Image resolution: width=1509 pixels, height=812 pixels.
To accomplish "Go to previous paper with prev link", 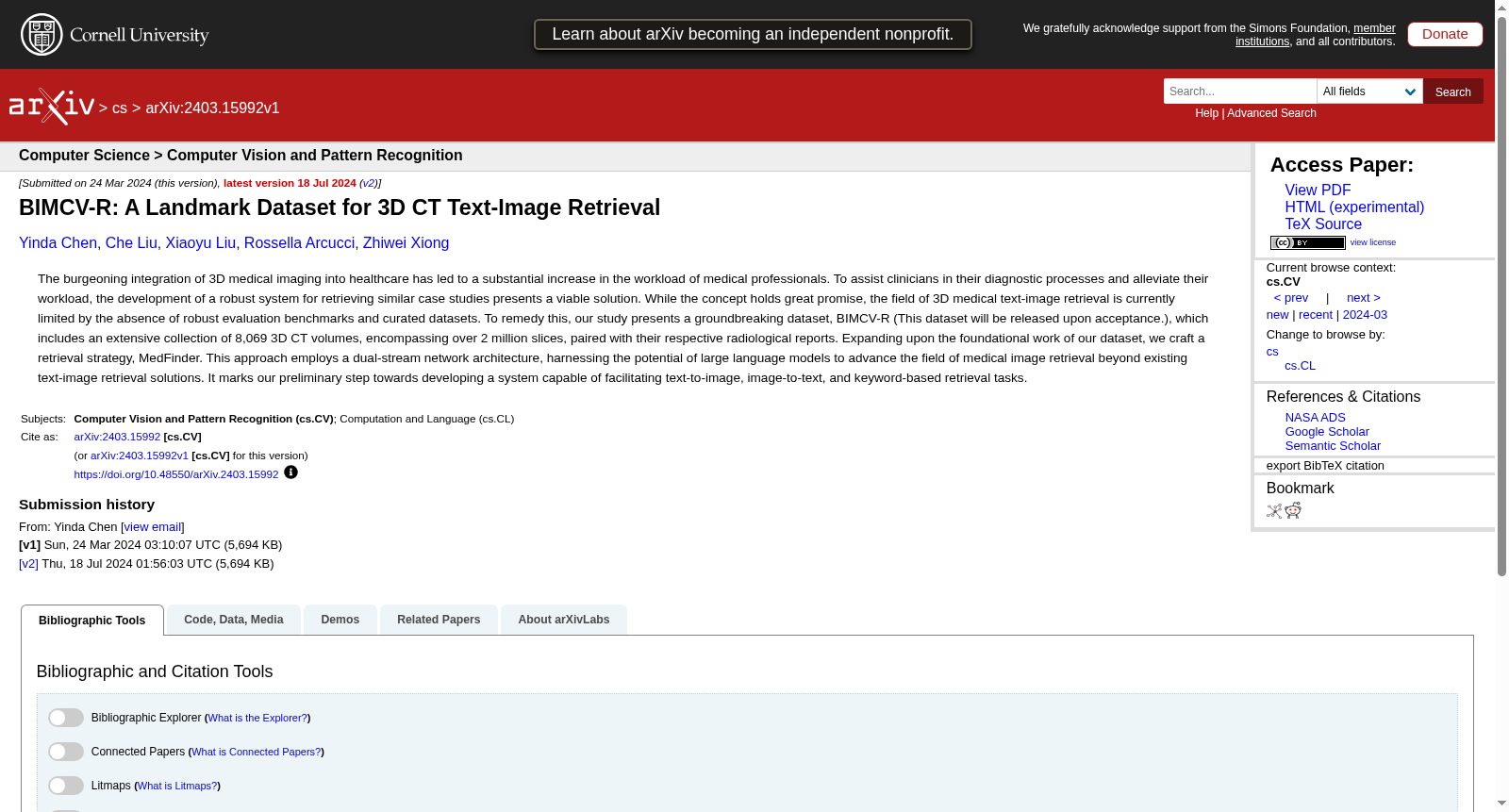I will [x=1291, y=298].
